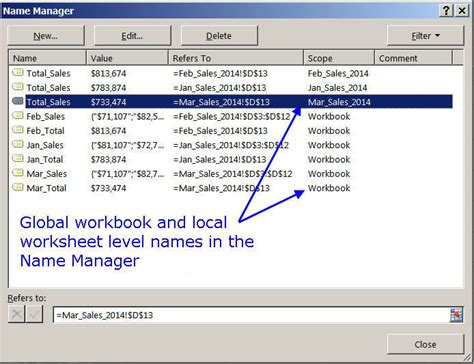Select Total_Sales row scoped to Jan_Sales_2014
Viewport: 474px width, 364px height.
click(x=231, y=88)
